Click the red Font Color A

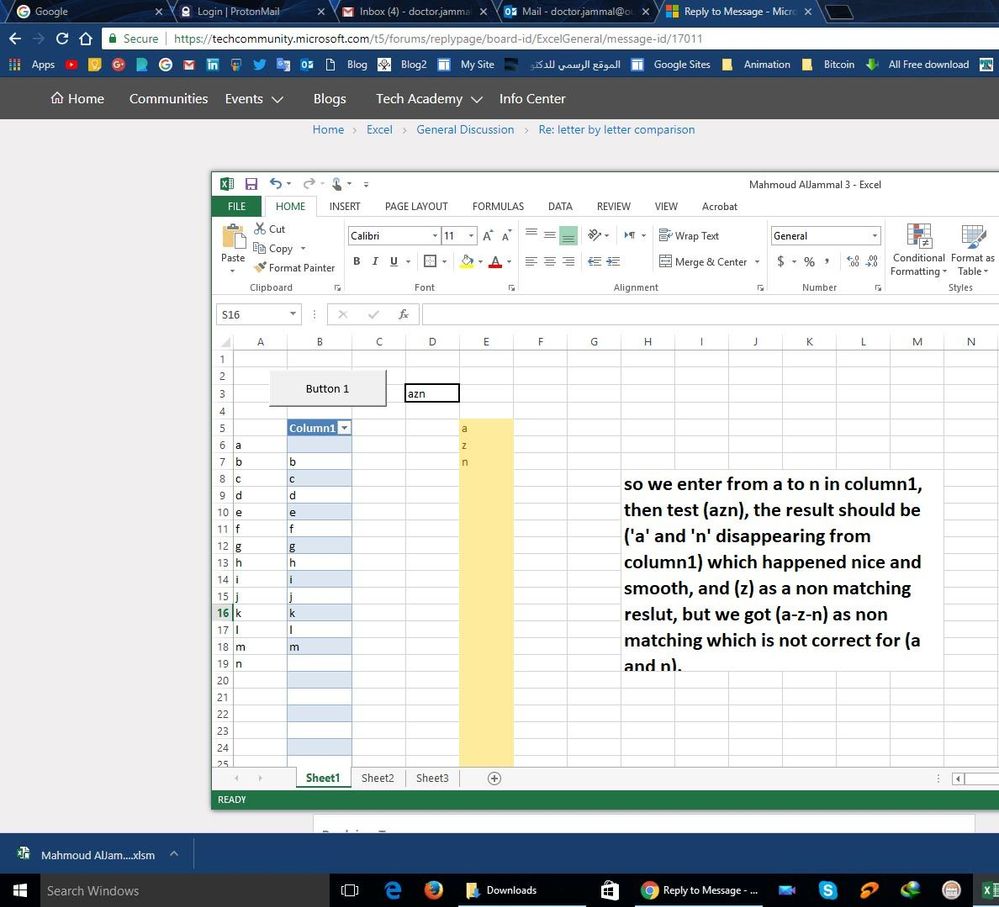495,261
